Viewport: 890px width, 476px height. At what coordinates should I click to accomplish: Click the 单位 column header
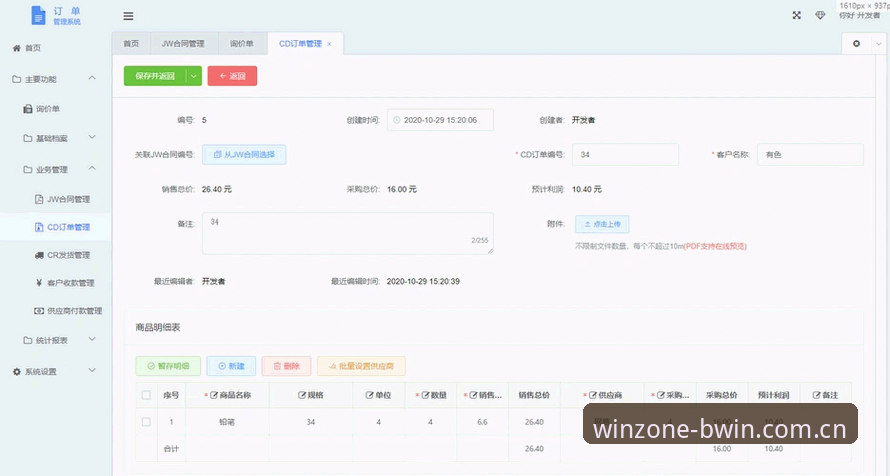tap(379, 395)
